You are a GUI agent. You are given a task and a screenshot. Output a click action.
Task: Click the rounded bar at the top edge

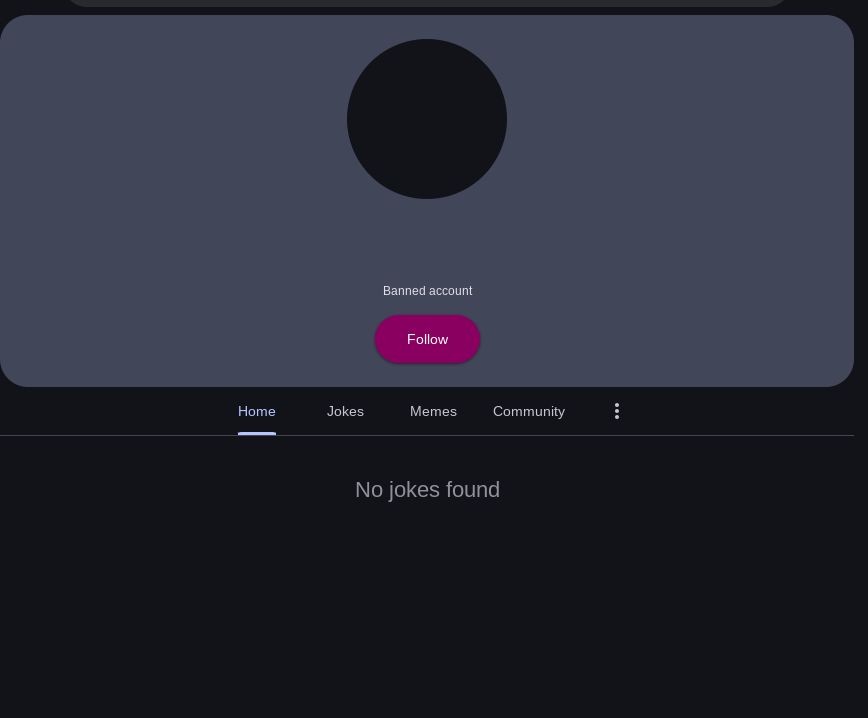click(x=427, y=3)
